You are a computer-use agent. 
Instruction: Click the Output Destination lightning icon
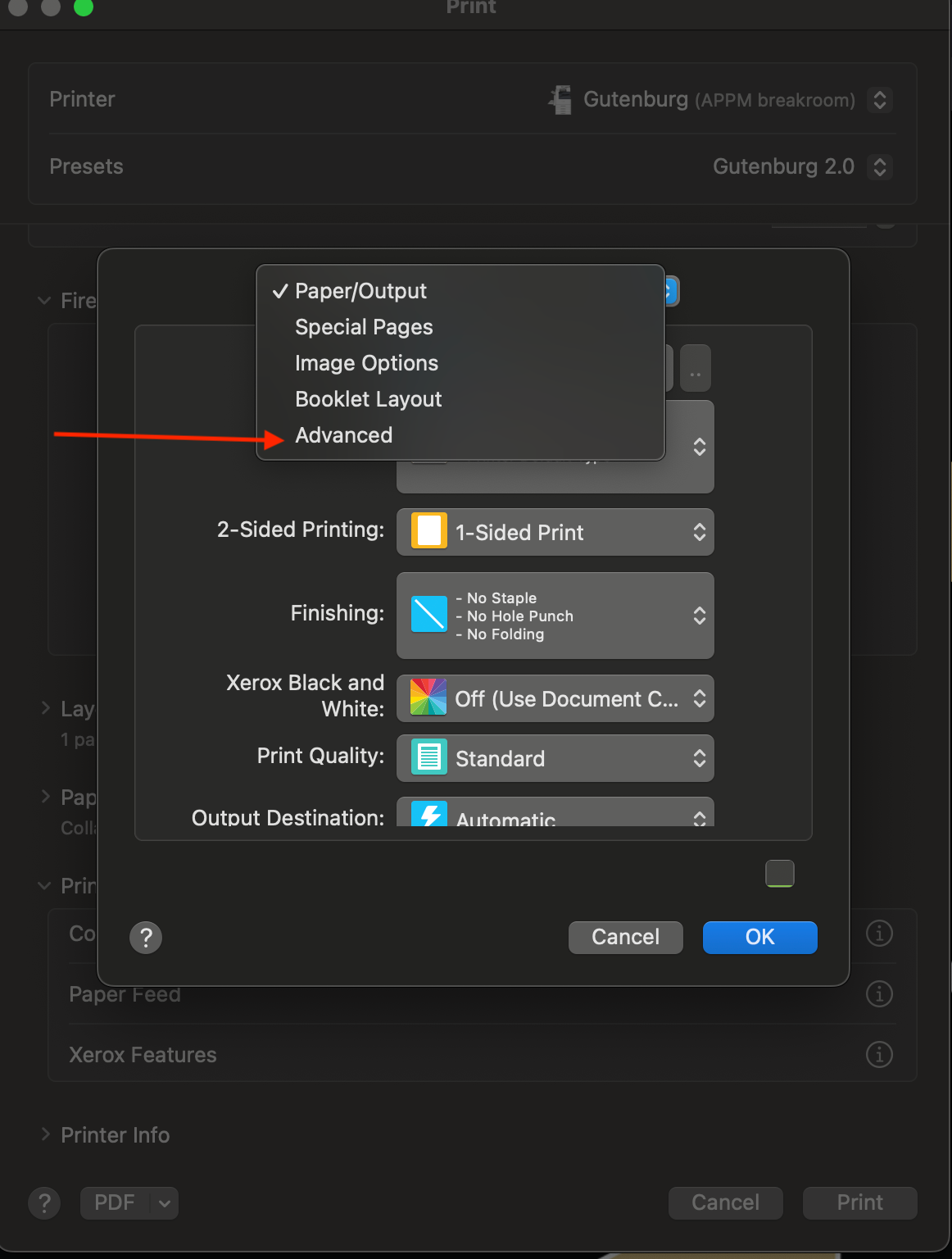pos(428,814)
